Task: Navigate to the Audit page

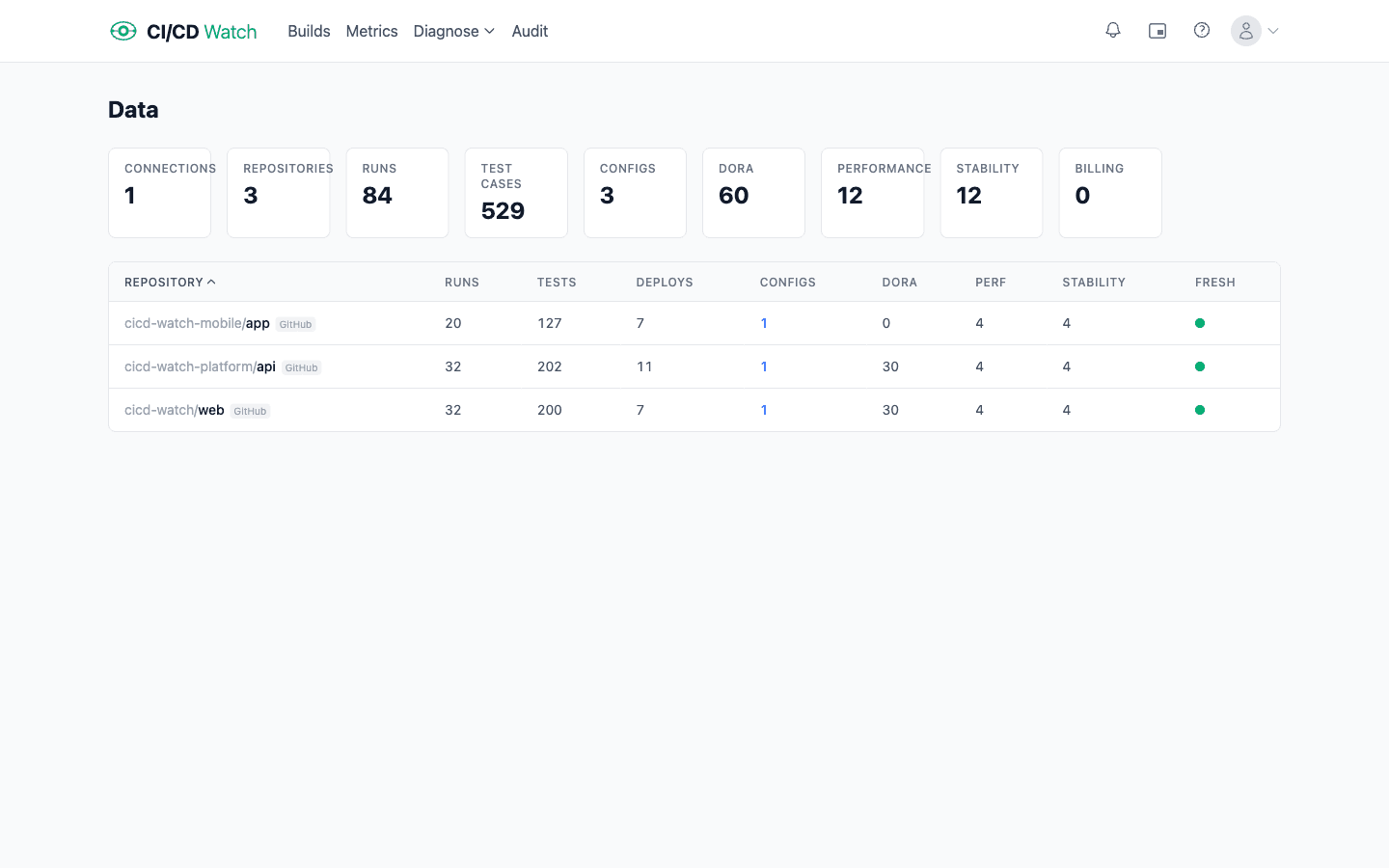Action: pyautogui.click(x=530, y=31)
